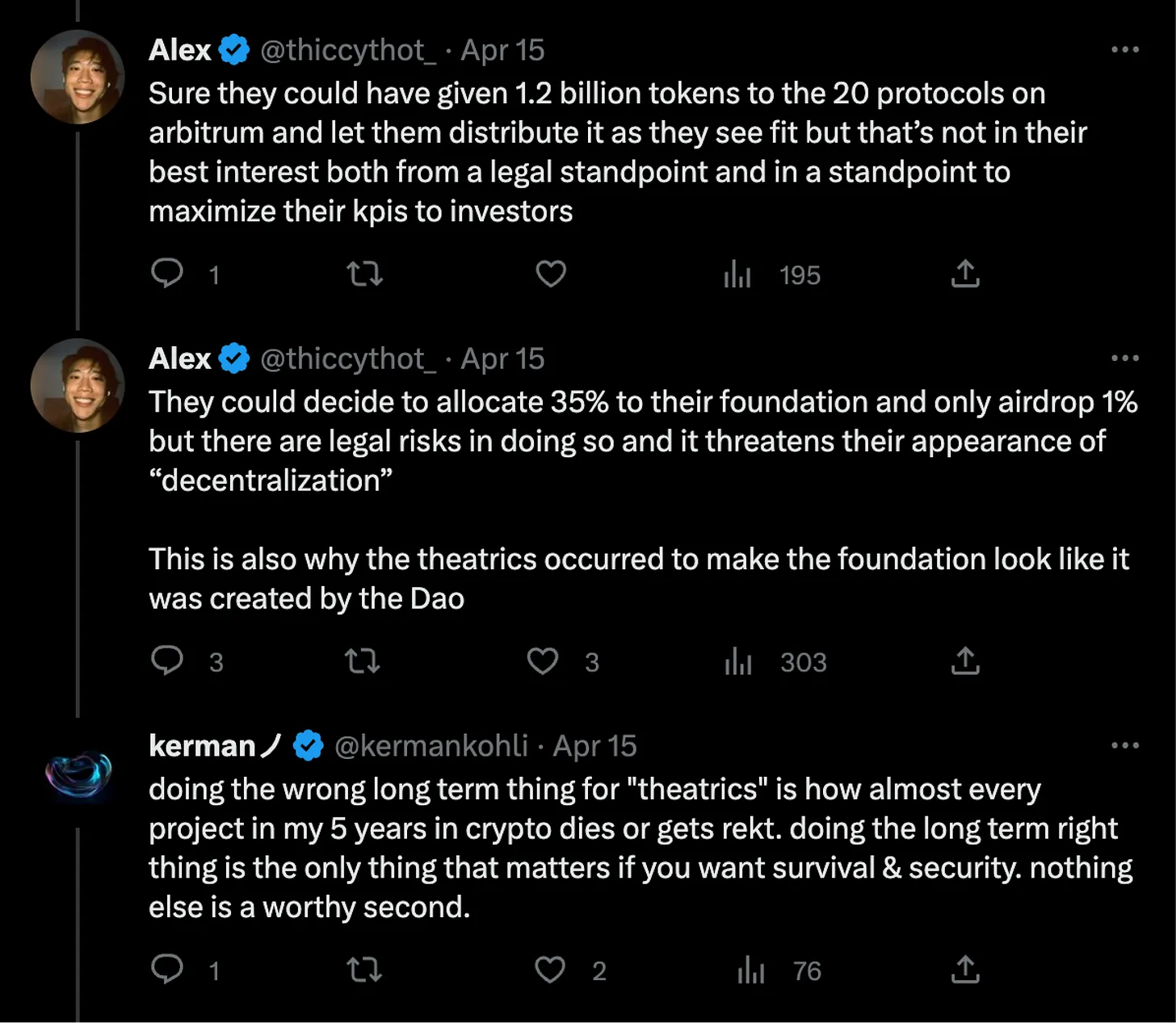The width and height of the screenshot is (1176, 1023).
Task: Like Alex's tweet about the 35% foundation allocation
Action: (x=543, y=661)
